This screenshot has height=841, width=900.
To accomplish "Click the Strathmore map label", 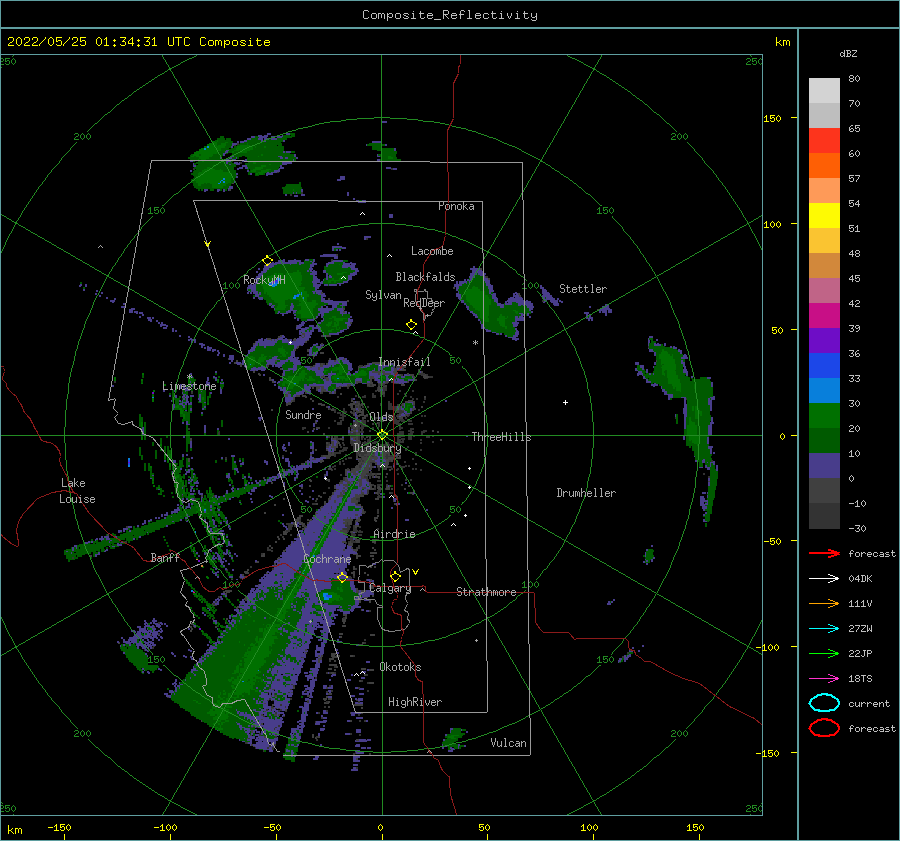I will point(486,592).
